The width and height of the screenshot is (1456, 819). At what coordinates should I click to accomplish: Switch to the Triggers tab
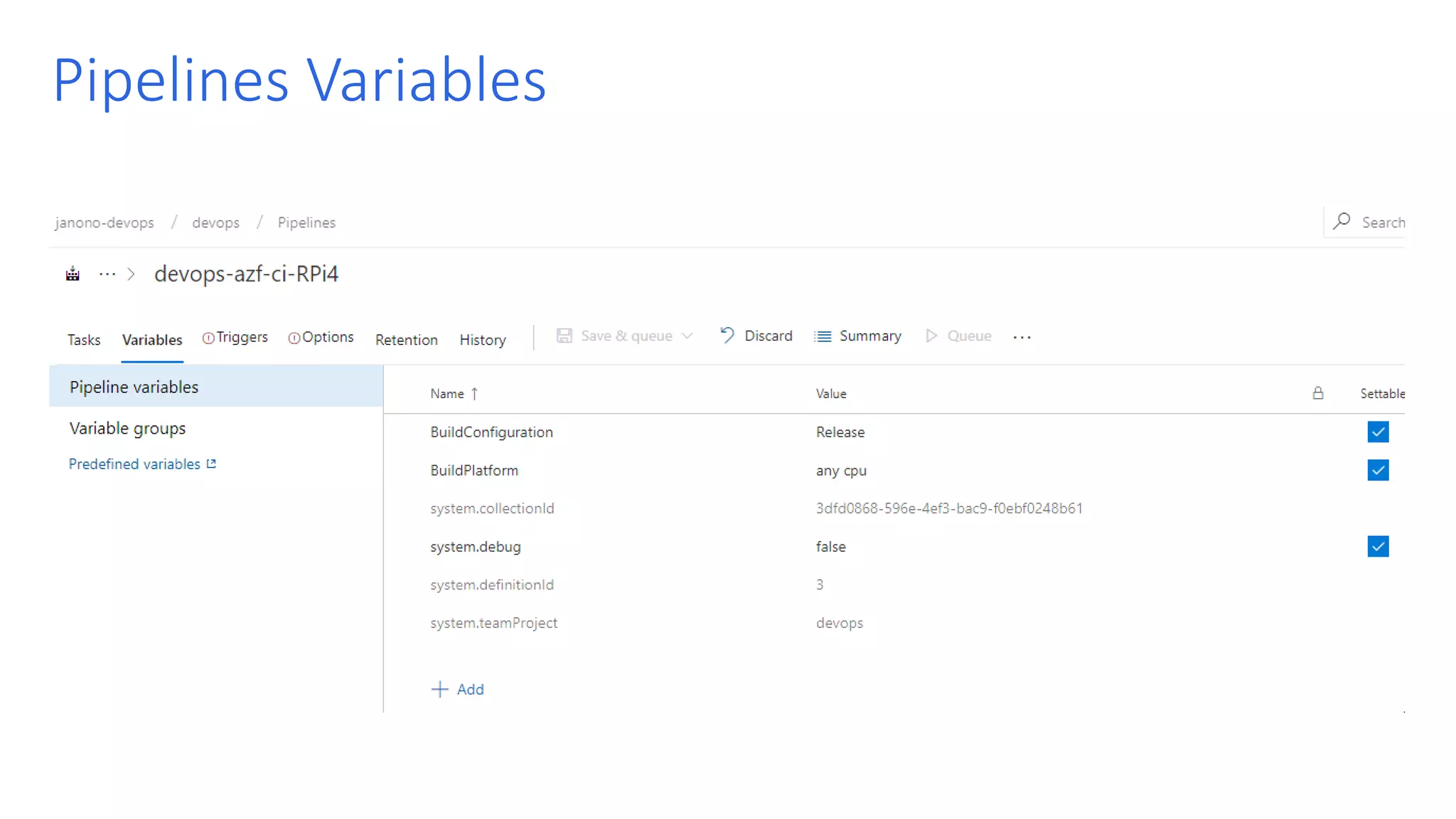pos(241,337)
